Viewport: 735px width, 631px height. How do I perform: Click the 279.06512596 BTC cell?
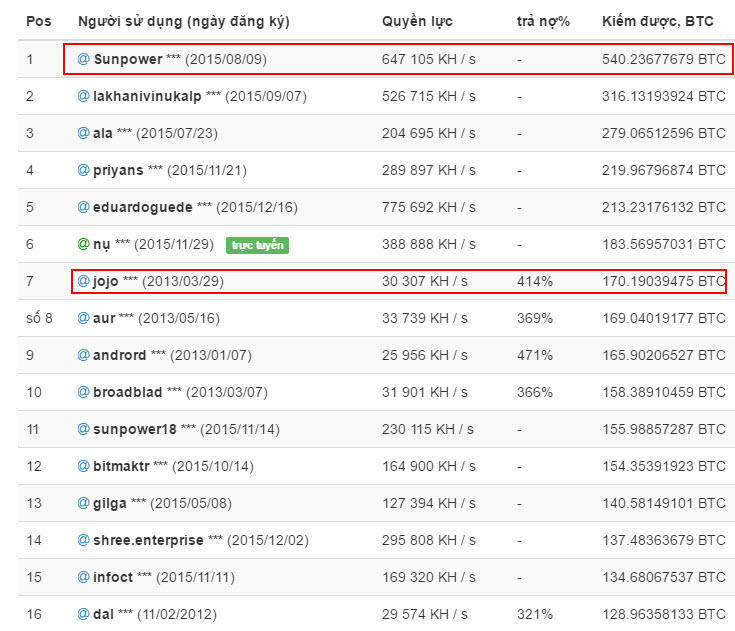tap(664, 133)
